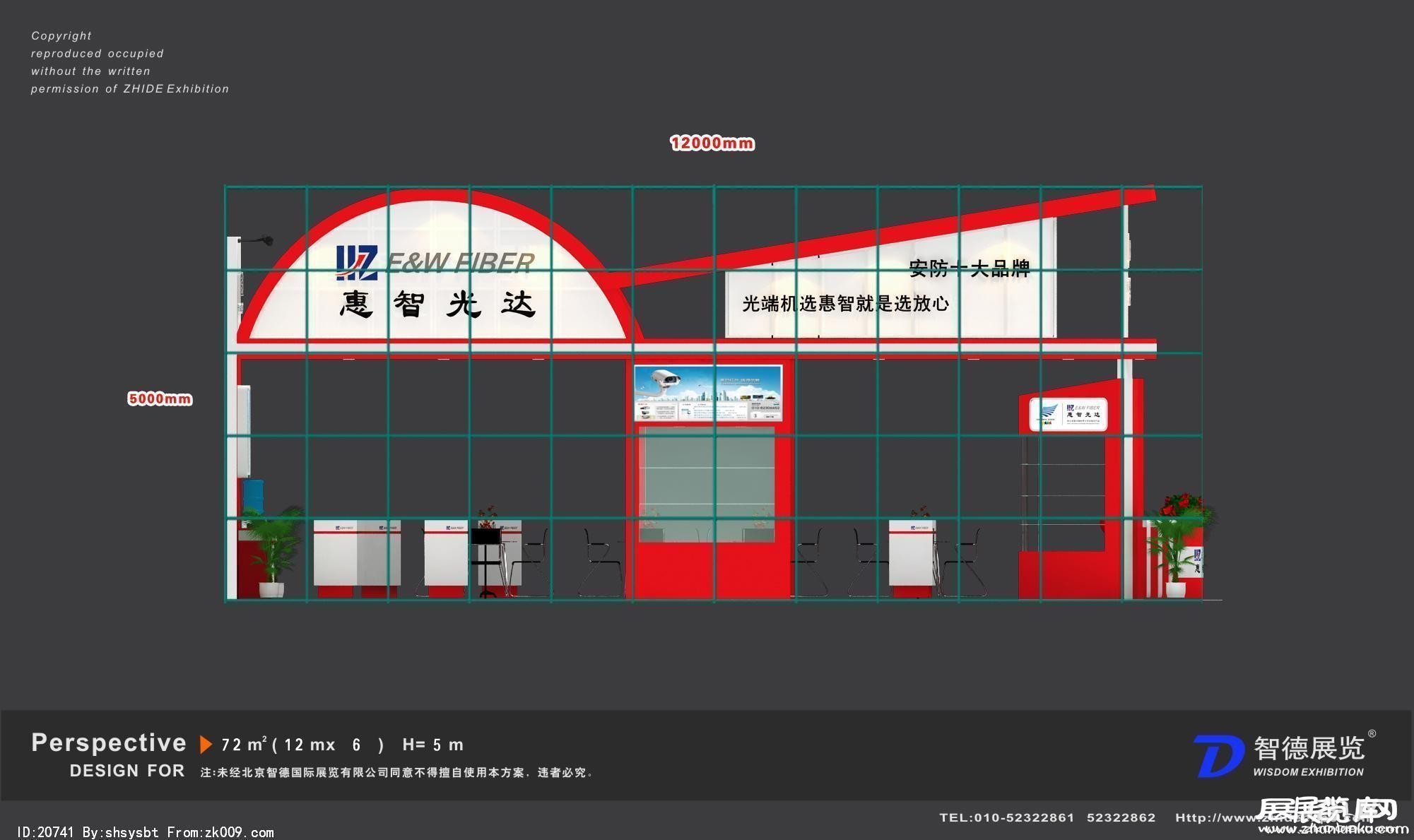Click the blue water dispenser bottle
The image size is (1414, 840).
[x=253, y=494]
